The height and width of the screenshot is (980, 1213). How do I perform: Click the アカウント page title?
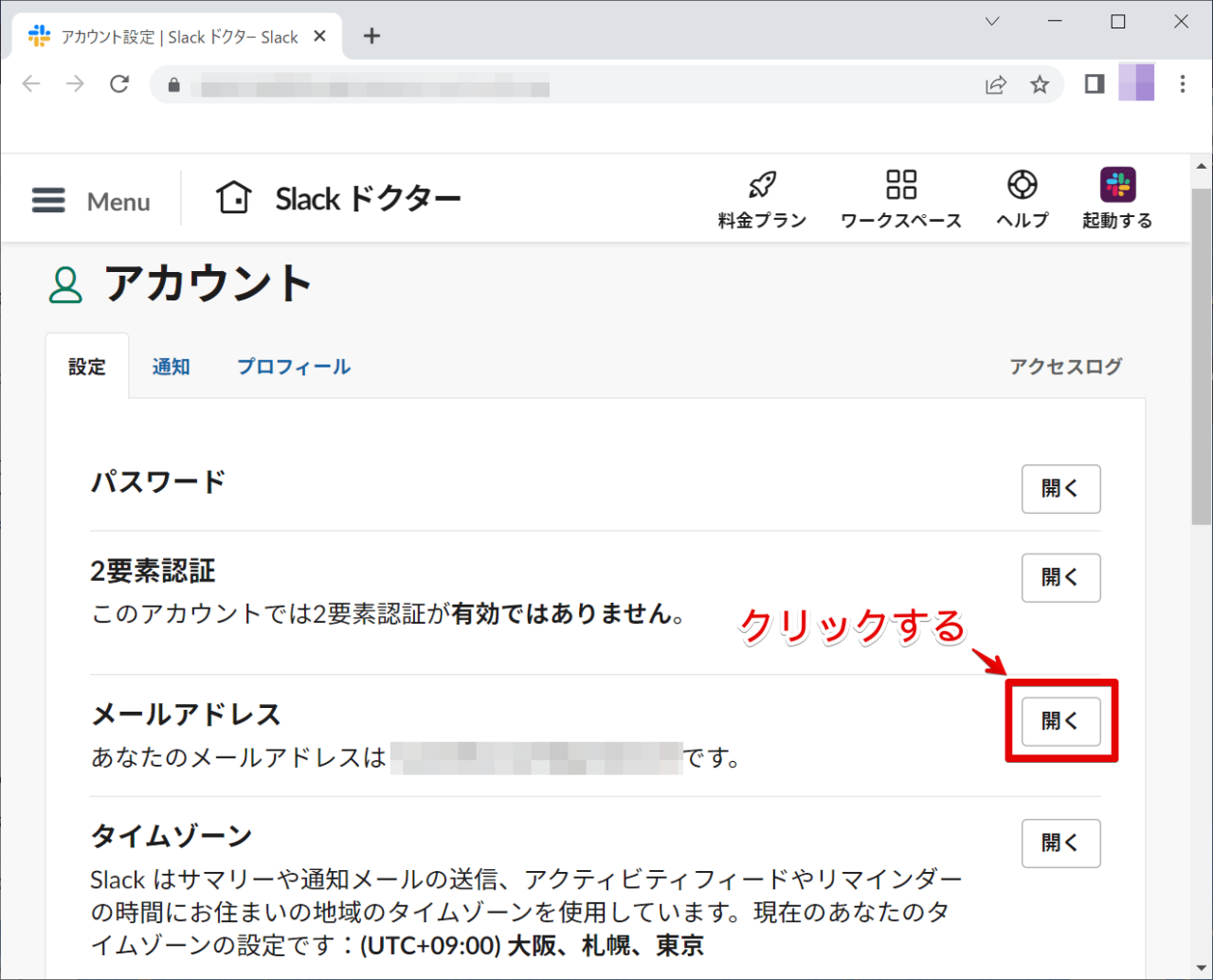tap(208, 283)
